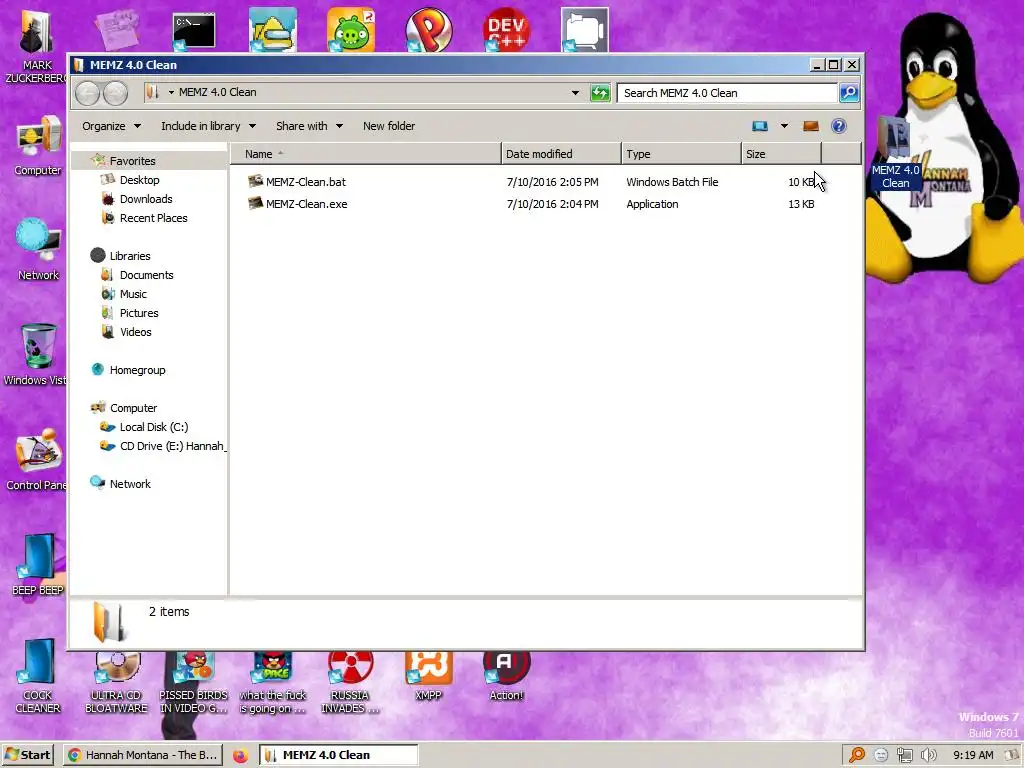Click the breadcrumb arrow before MEMZ 4.0 Clean
The width and height of the screenshot is (1024, 768).
(171, 93)
